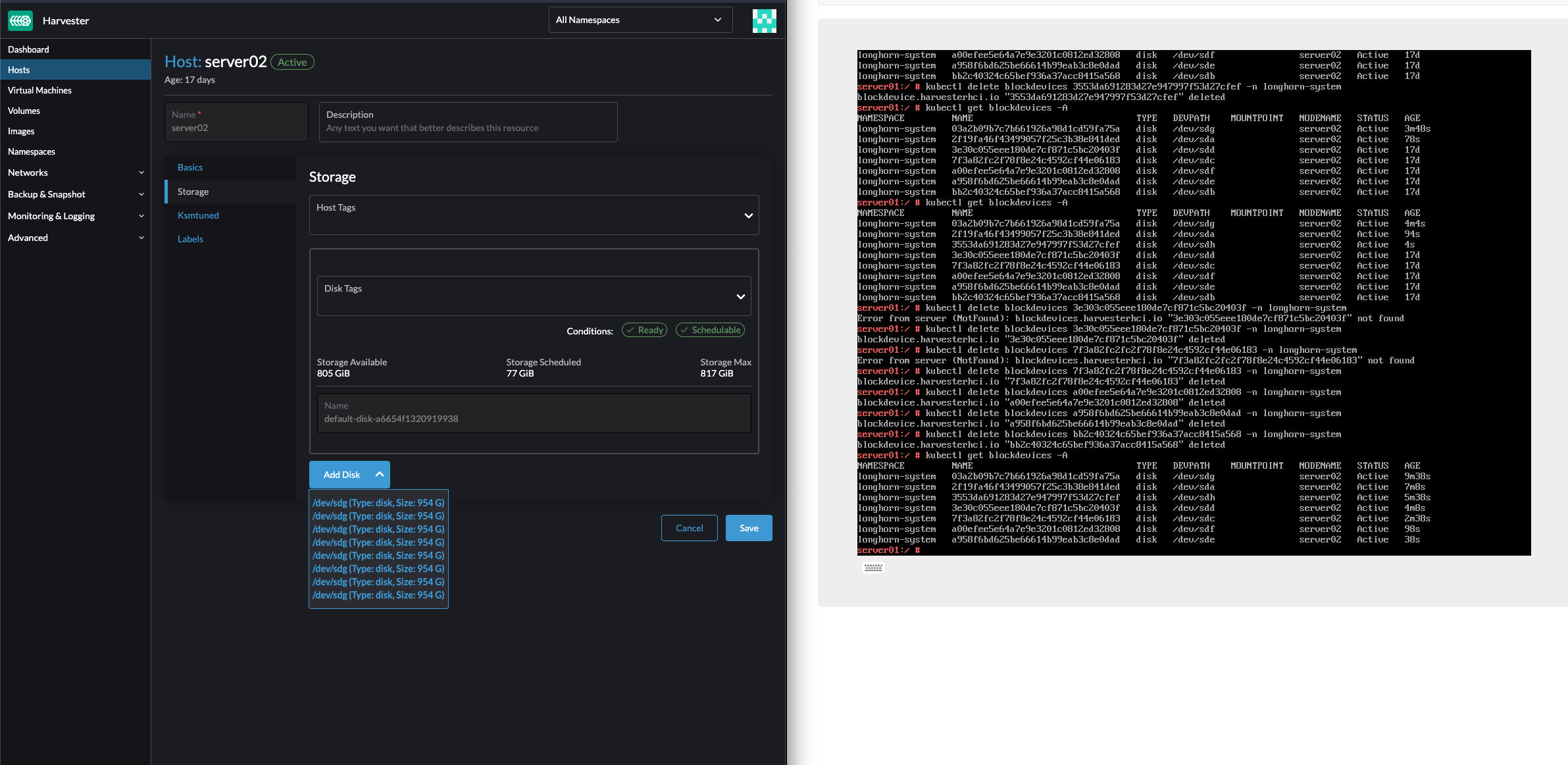The image size is (1568, 765).
Task: Expand the Advanced sidebar section
Action: [x=76, y=238]
